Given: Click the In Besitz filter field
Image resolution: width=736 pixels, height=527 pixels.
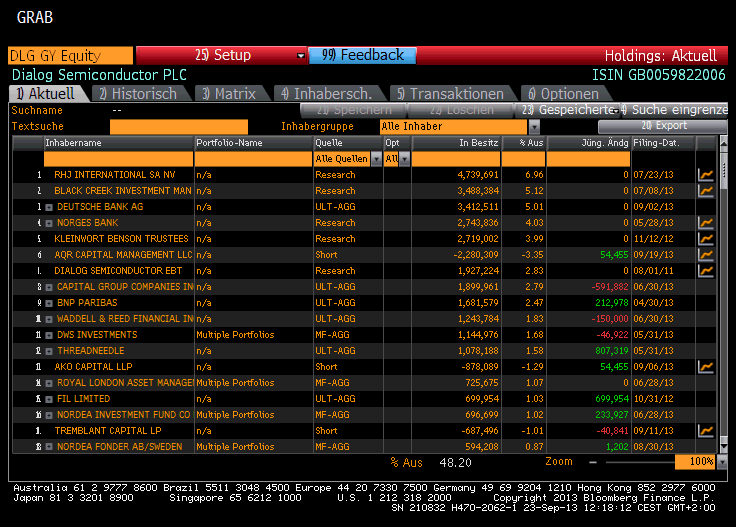Looking at the screenshot, I should click(x=456, y=159).
